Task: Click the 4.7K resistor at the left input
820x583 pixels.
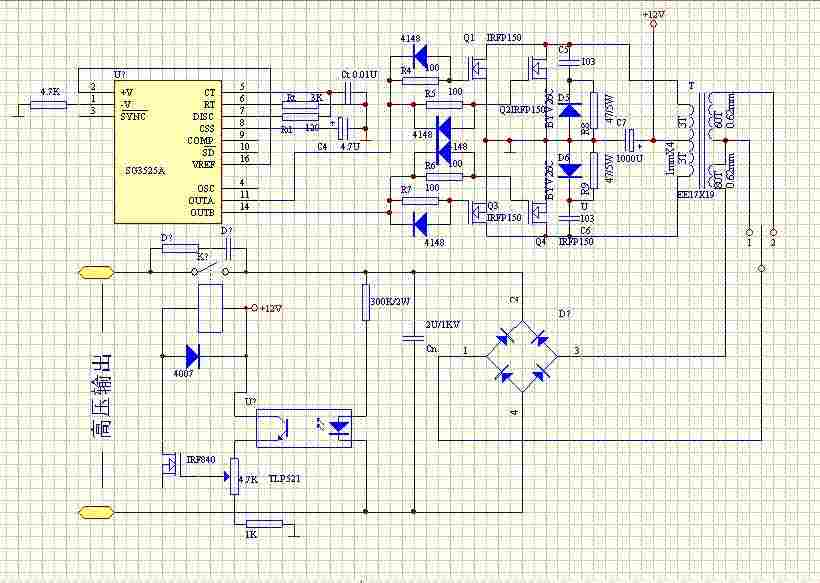Action: [49, 105]
